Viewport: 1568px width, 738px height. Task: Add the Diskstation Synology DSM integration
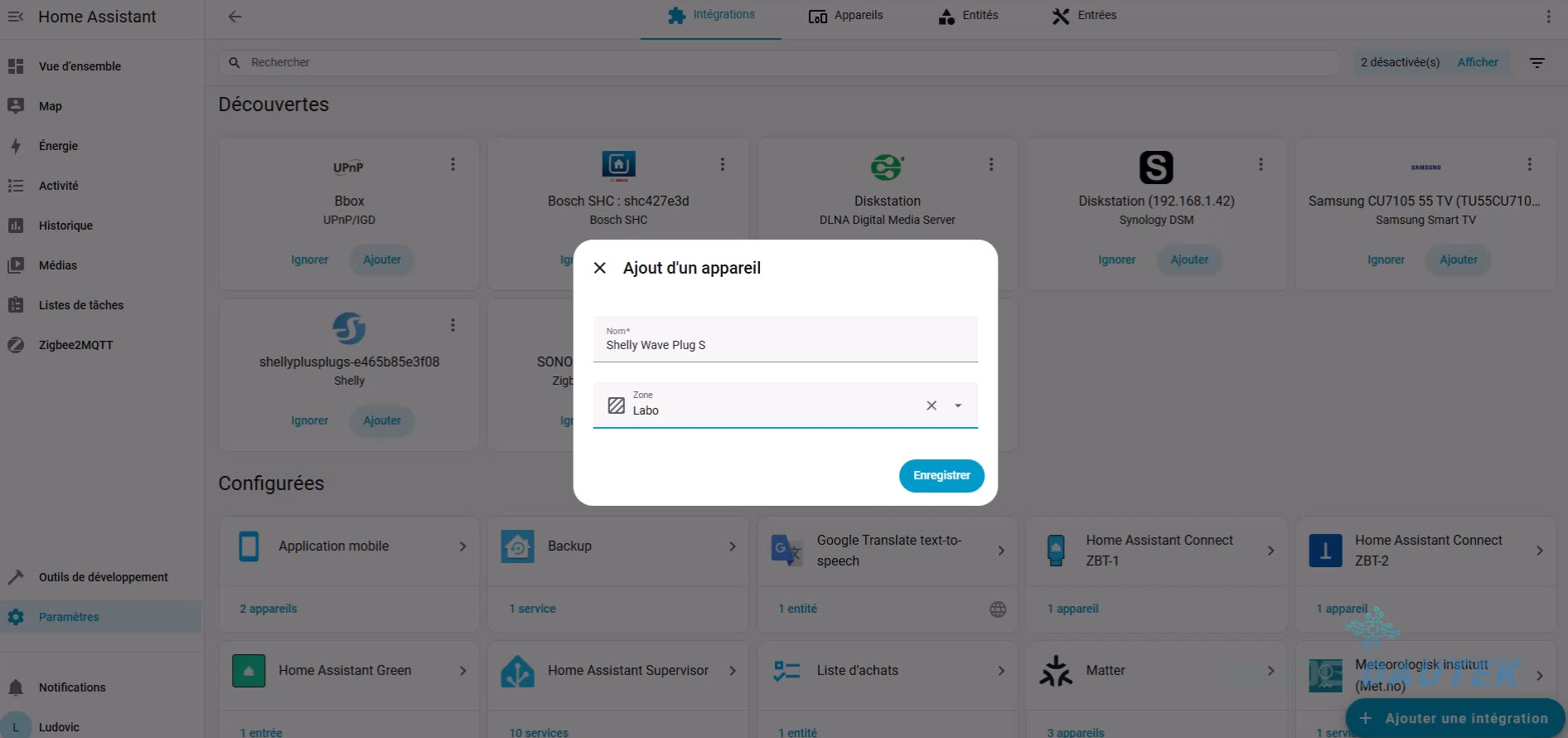pyautogui.click(x=1188, y=260)
